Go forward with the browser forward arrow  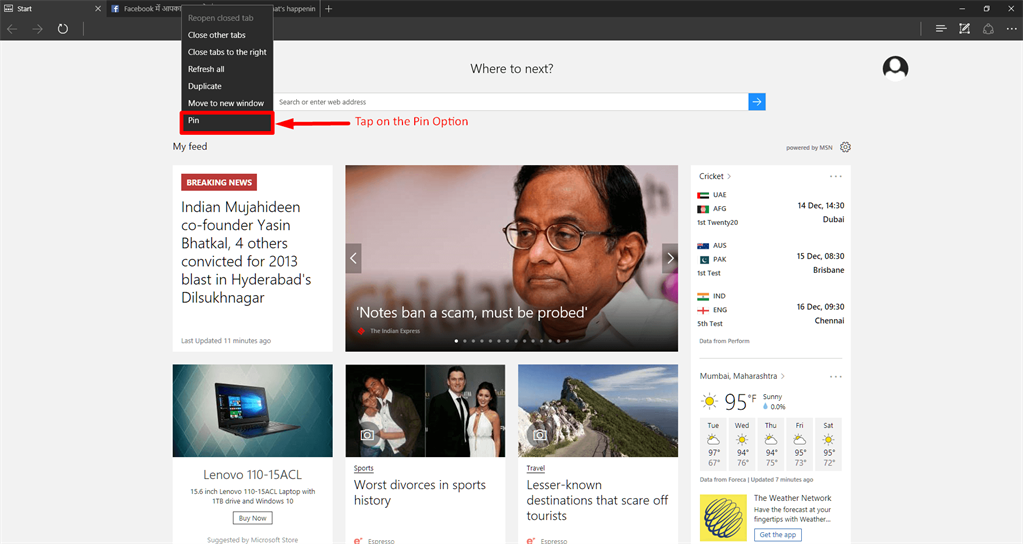click(37, 29)
